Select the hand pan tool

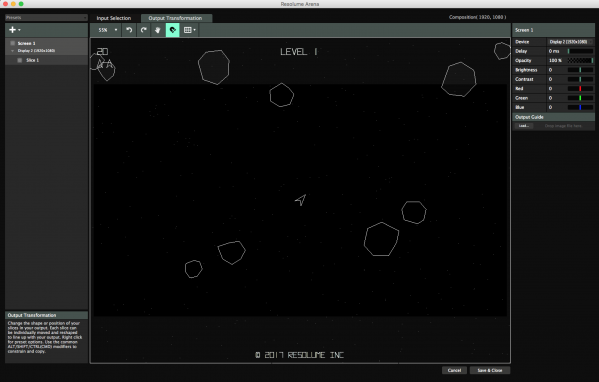pos(158,30)
